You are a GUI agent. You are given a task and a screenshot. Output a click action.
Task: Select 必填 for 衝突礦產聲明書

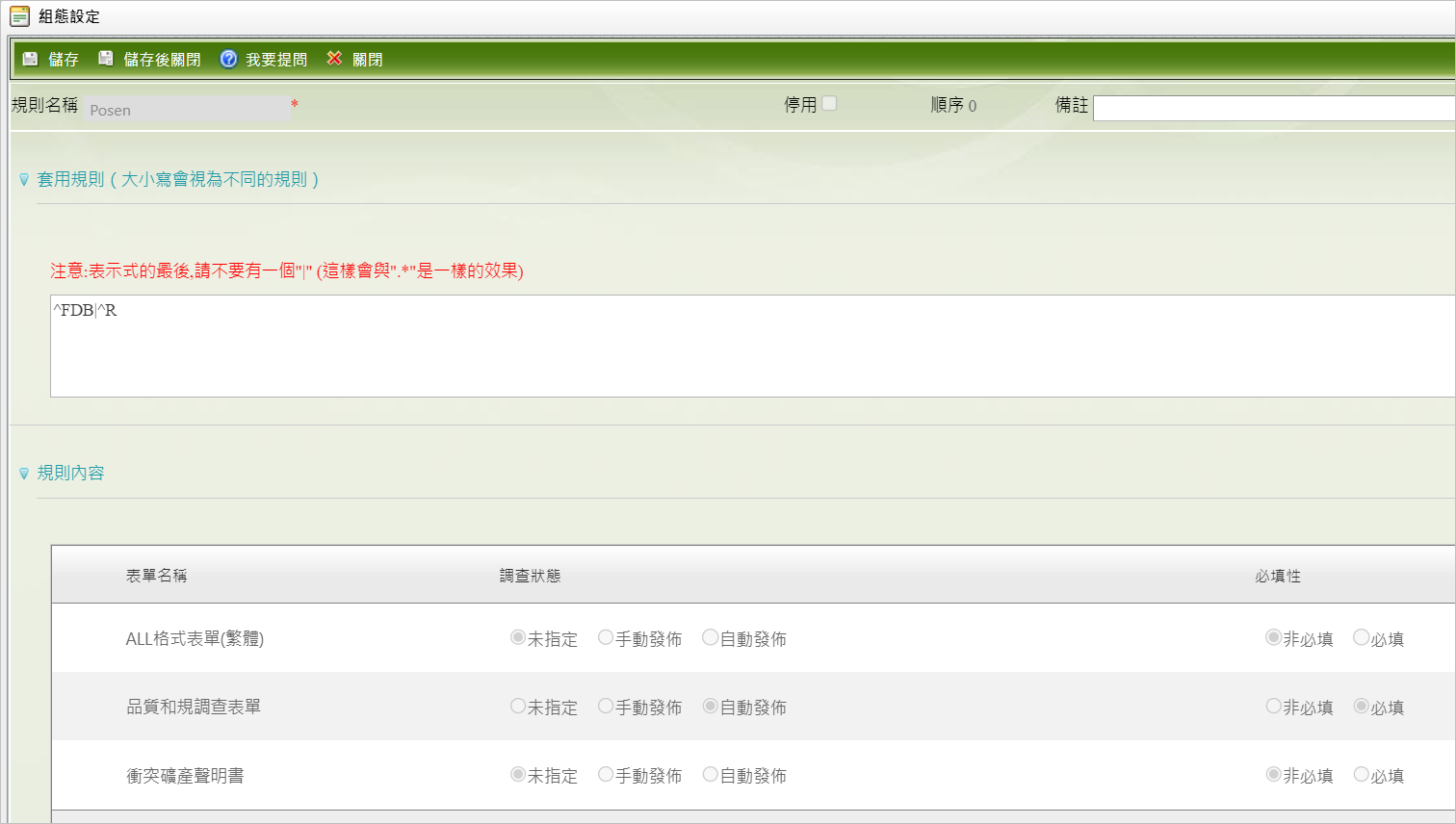click(1361, 774)
